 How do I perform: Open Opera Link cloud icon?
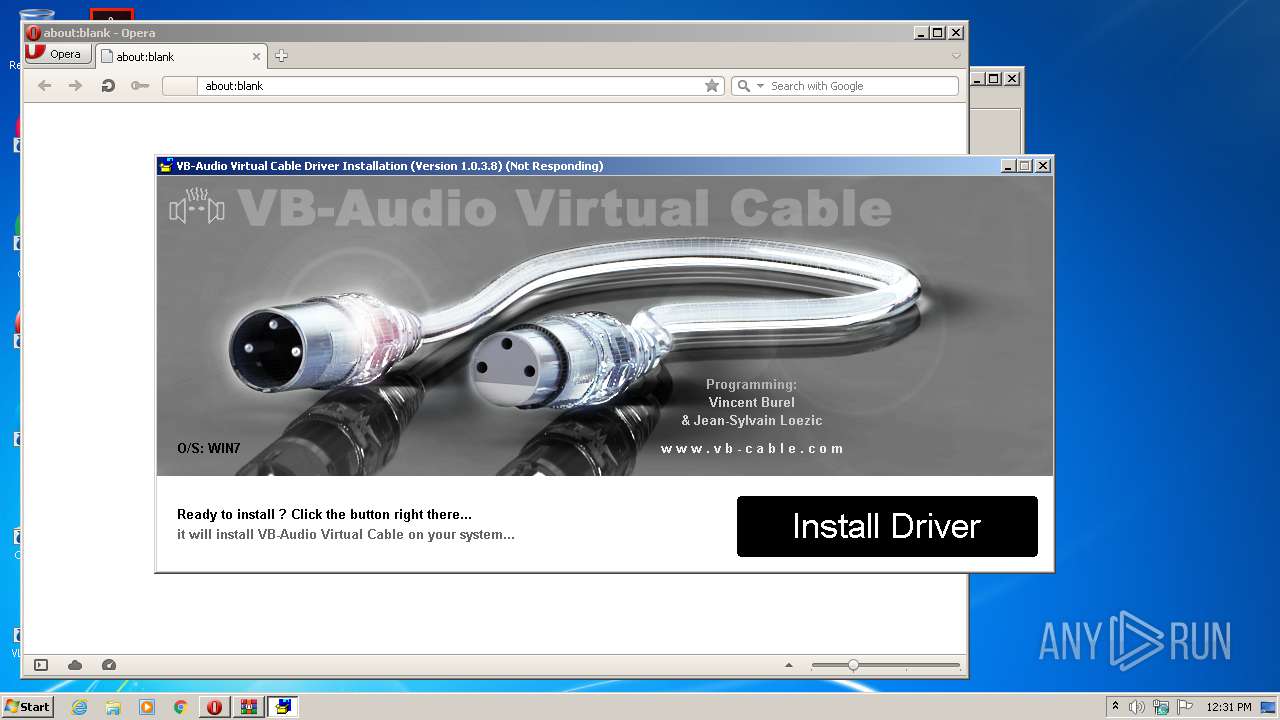pos(75,665)
